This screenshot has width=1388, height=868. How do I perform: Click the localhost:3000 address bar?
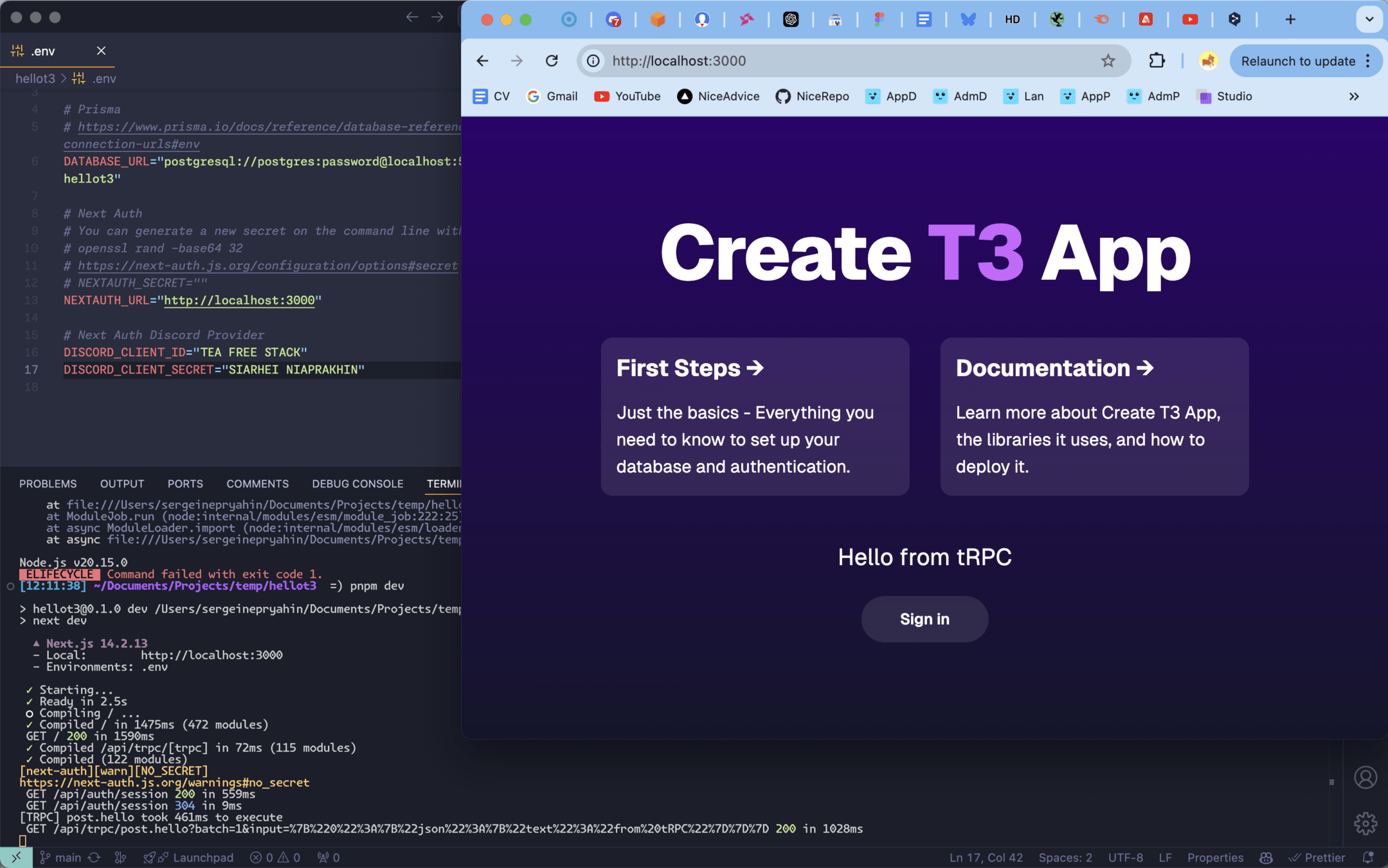836,61
